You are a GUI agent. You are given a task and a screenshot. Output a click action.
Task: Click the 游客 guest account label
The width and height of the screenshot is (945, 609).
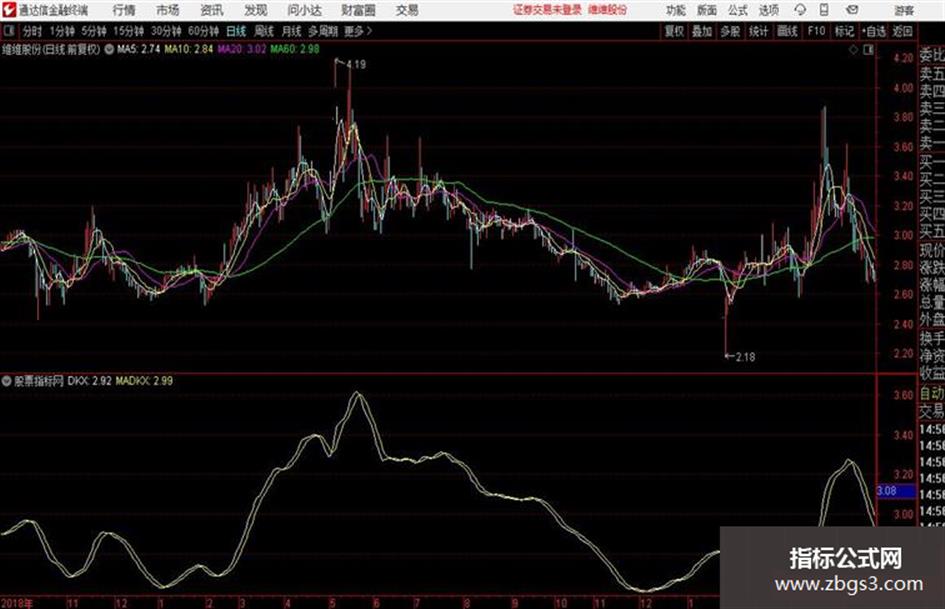(904, 11)
